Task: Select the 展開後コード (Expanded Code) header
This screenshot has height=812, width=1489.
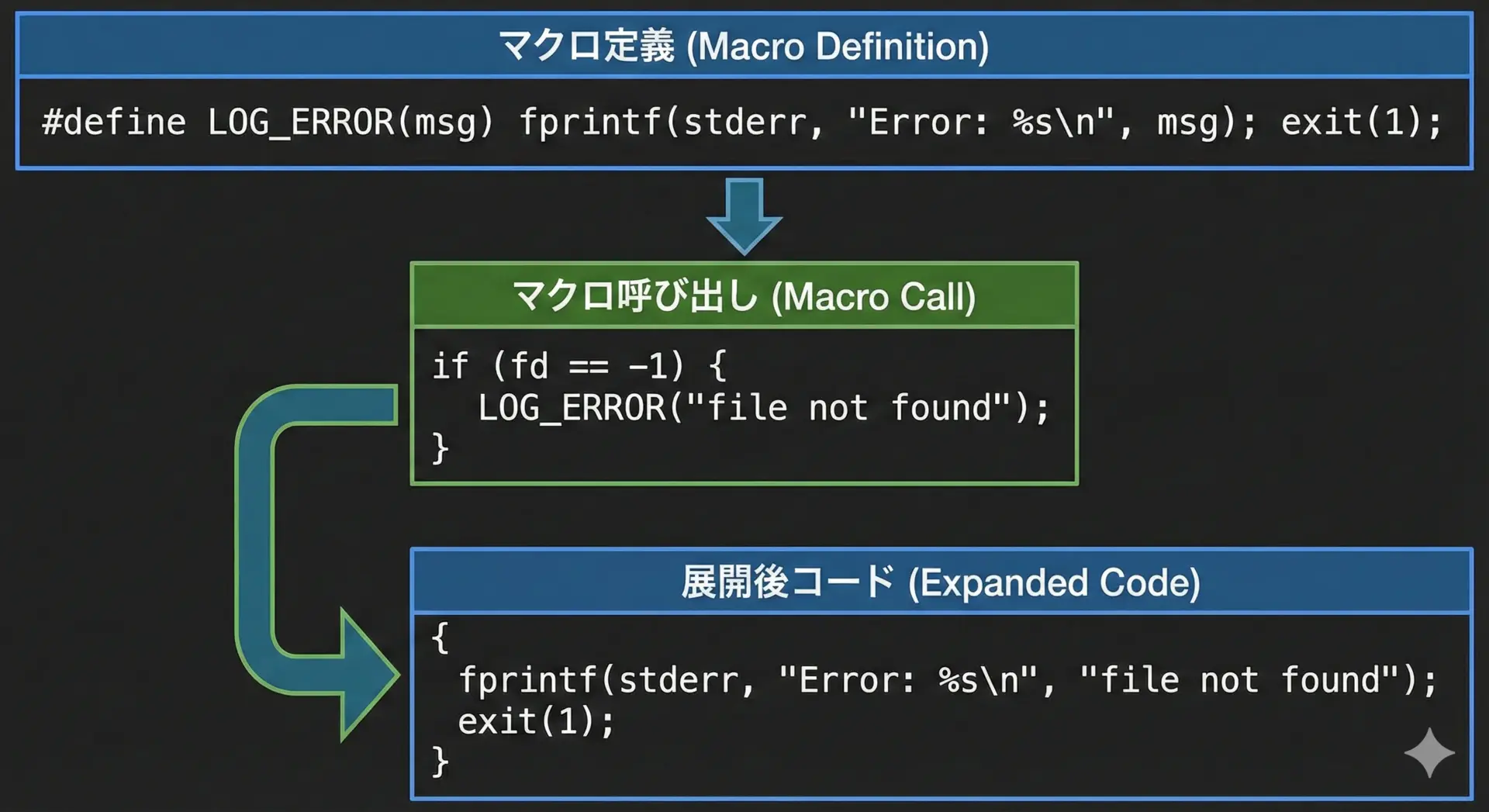Action: tap(940, 582)
